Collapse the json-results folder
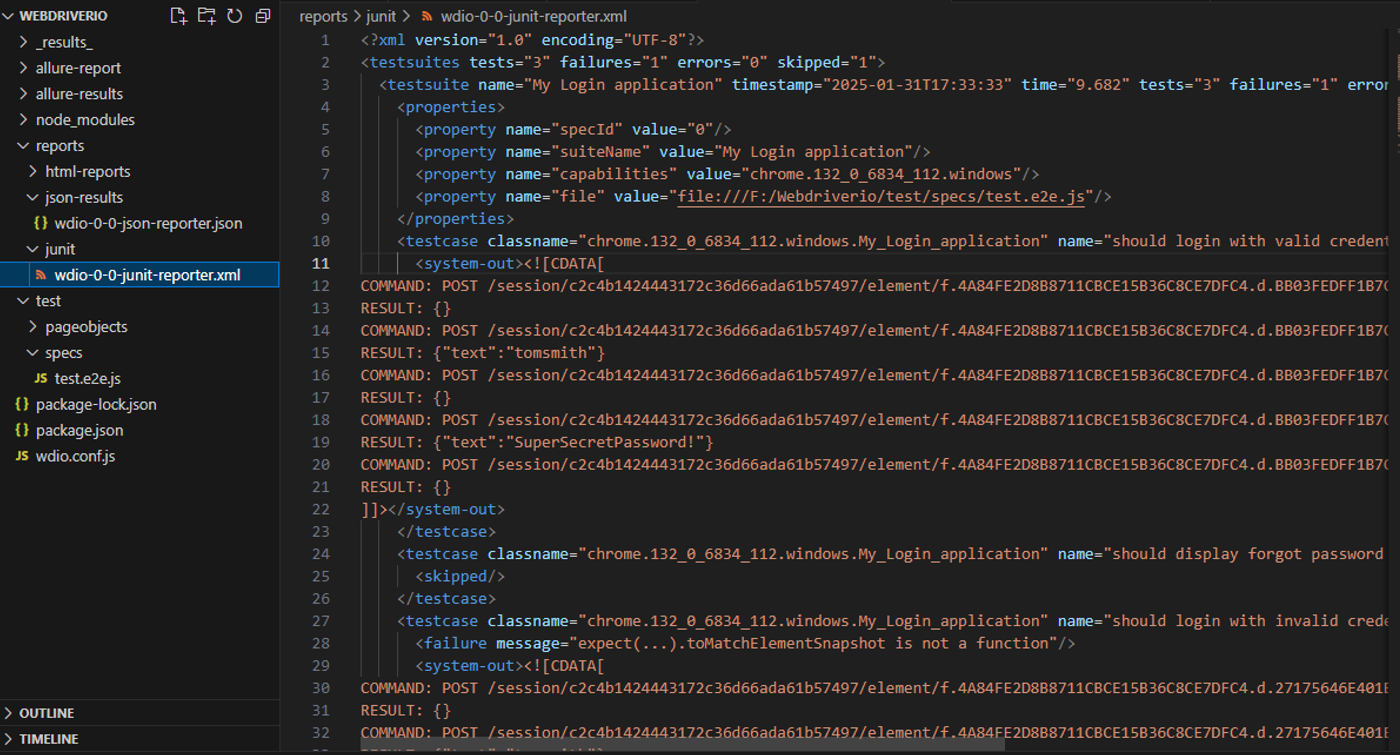 pyautogui.click(x=33, y=198)
